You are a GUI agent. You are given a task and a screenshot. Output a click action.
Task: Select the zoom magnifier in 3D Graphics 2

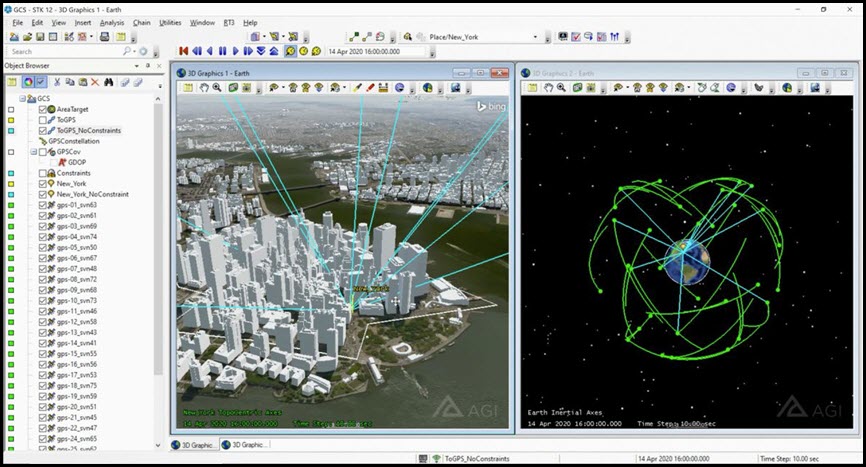[x=562, y=88]
